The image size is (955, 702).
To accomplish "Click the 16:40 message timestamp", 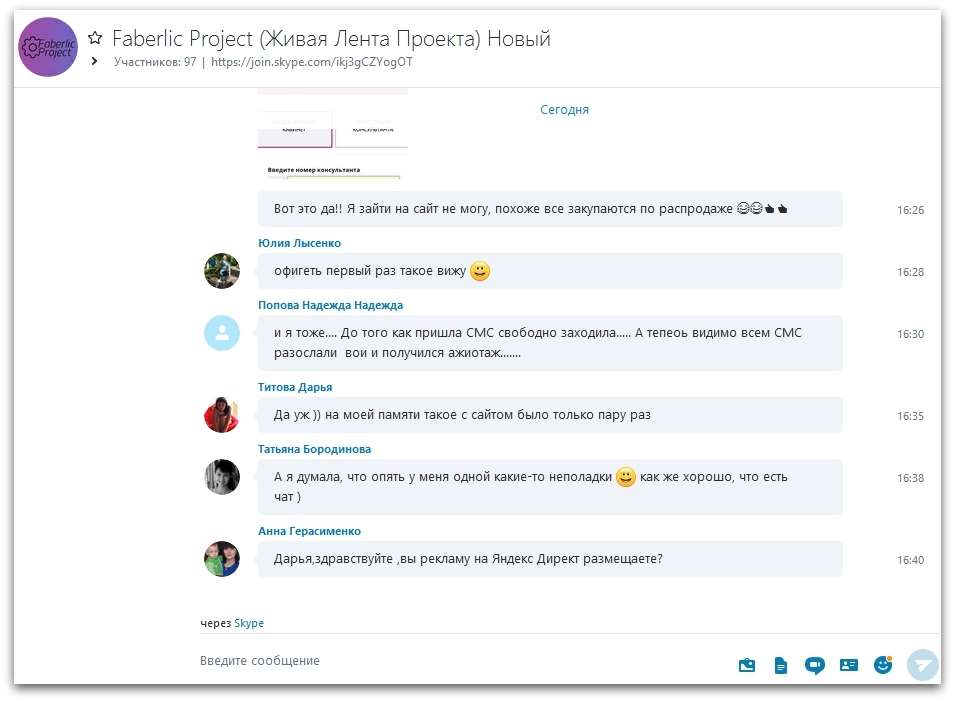I will [x=910, y=560].
